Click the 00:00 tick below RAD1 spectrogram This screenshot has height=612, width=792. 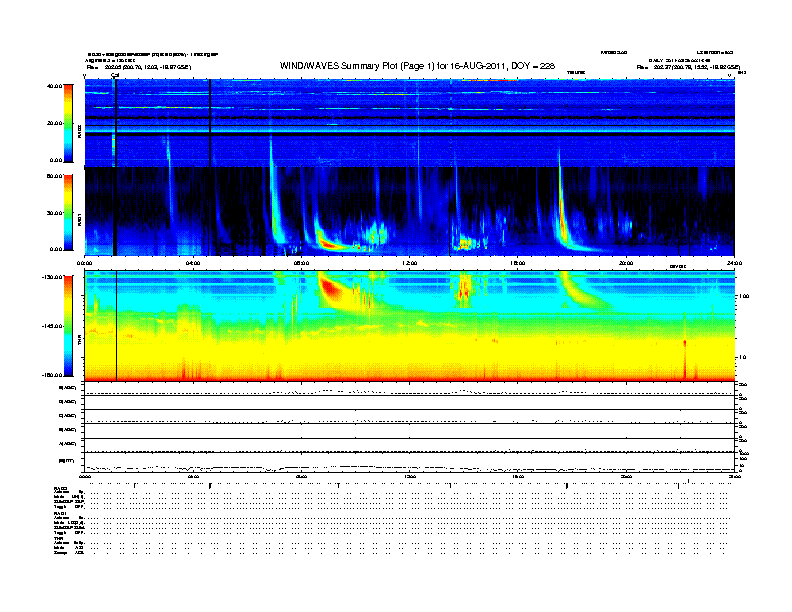click(85, 263)
